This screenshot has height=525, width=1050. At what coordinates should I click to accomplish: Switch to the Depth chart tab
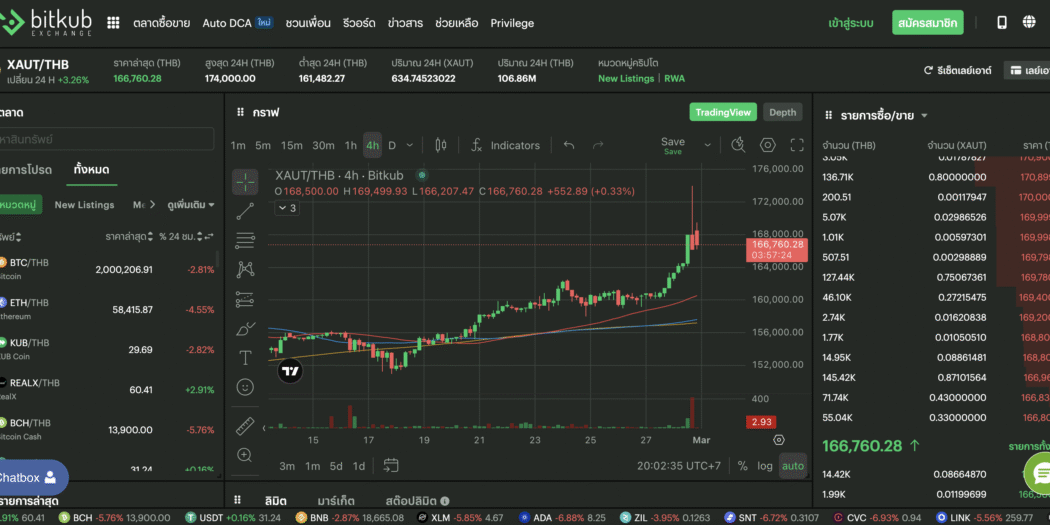coord(782,112)
